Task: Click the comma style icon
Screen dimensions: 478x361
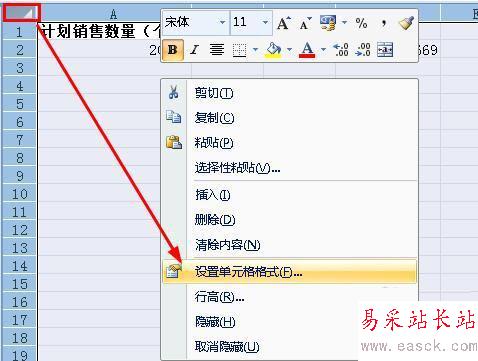Action: (x=384, y=23)
